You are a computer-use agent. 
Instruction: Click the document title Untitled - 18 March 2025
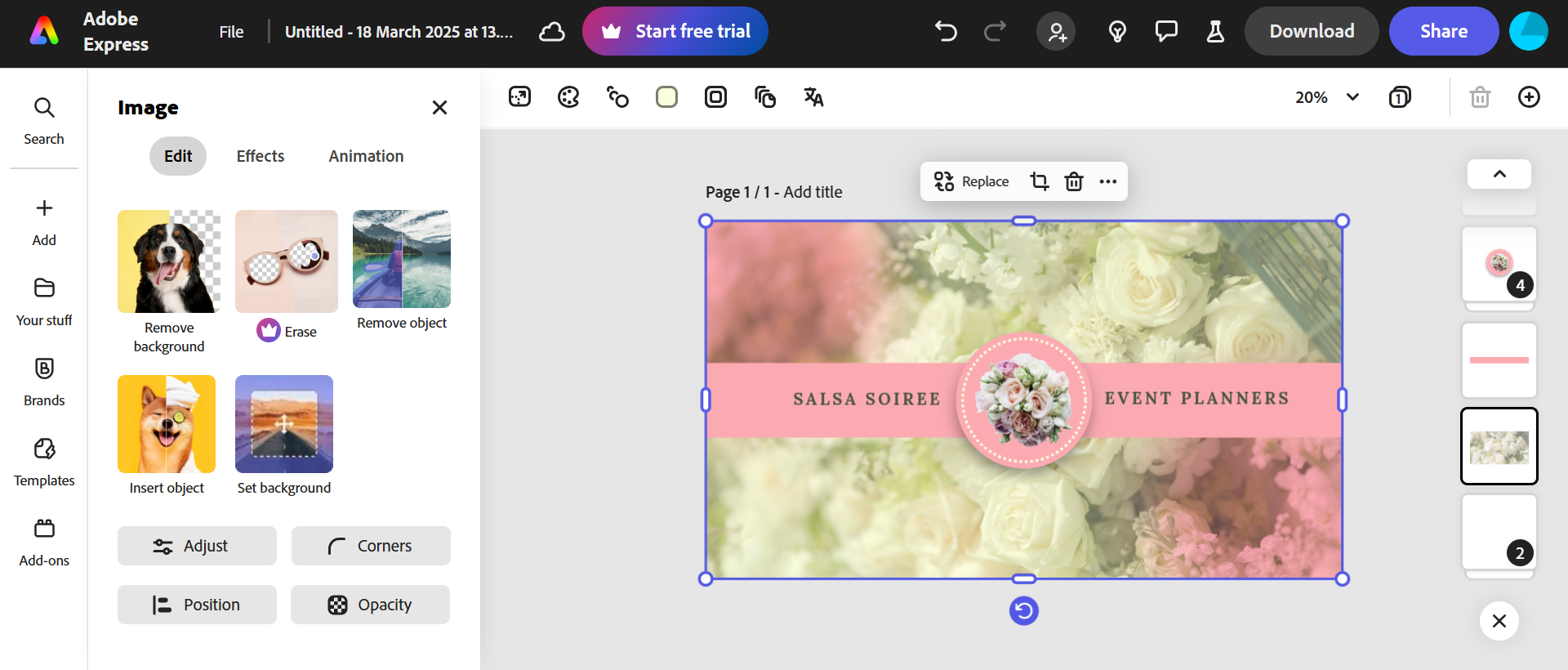(399, 32)
